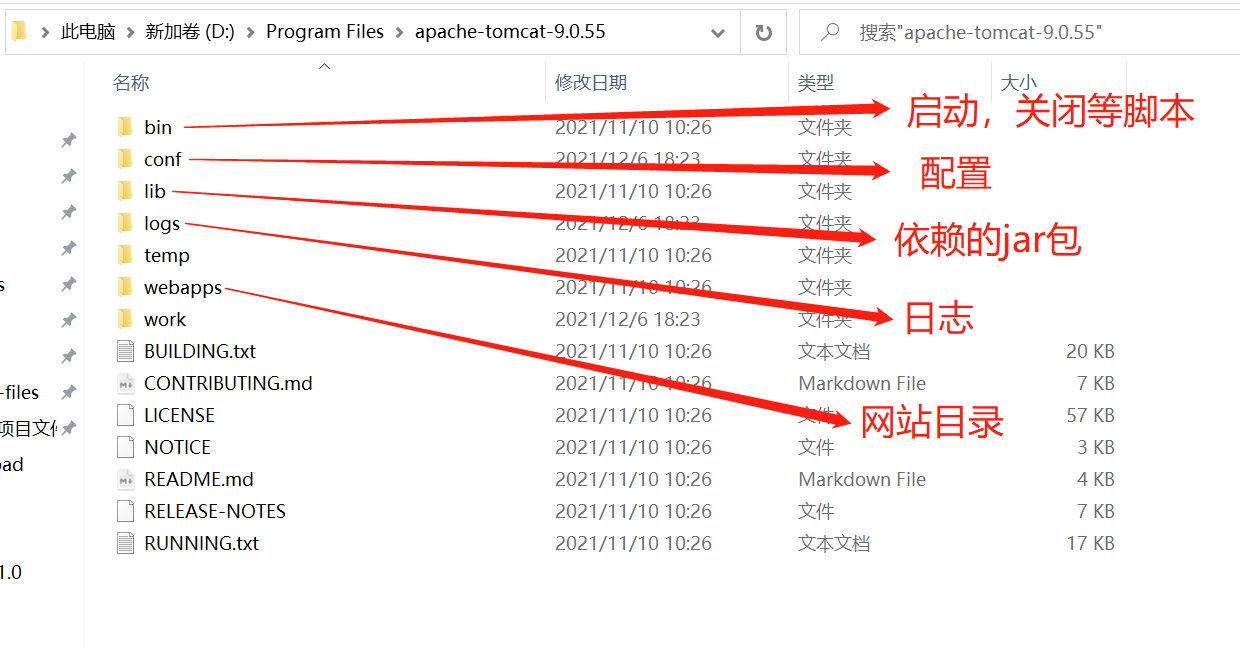Click the CONTRIBUTING.md file icon
The image size is (1240, 649).
(x=125, y=383)
